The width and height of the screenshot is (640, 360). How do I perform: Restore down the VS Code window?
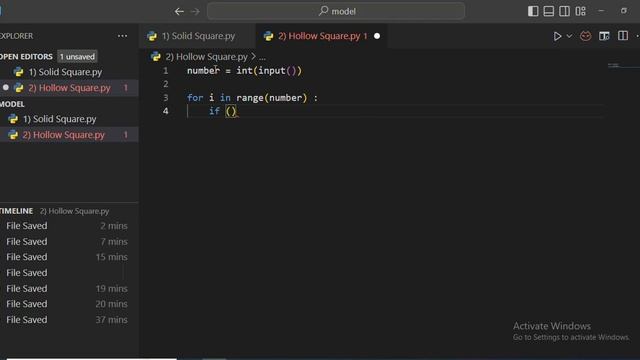[x=624, y=11]
